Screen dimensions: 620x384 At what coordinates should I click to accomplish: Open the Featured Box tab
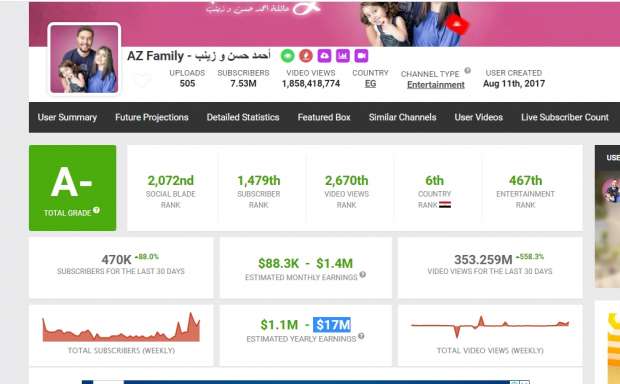point(324,117)
